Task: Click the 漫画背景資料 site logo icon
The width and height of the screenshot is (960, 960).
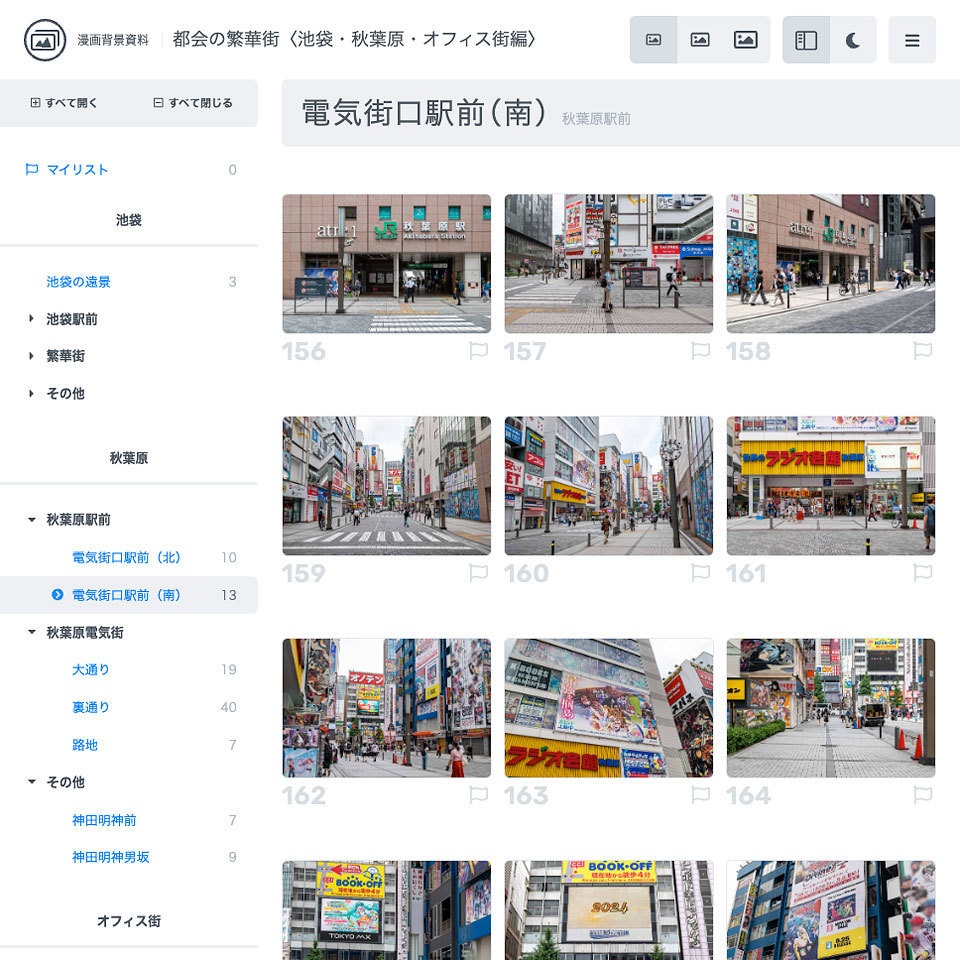Action: 45,39
